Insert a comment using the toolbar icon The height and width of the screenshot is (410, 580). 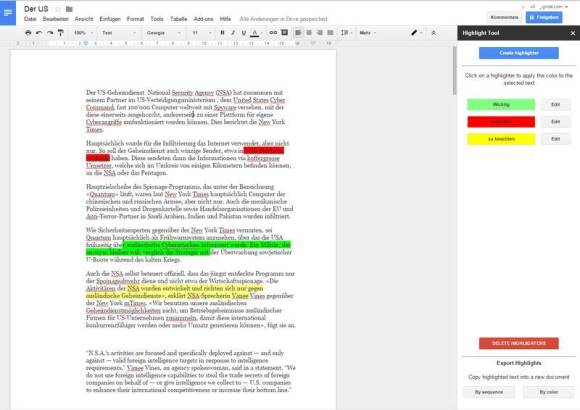(284, 33)
